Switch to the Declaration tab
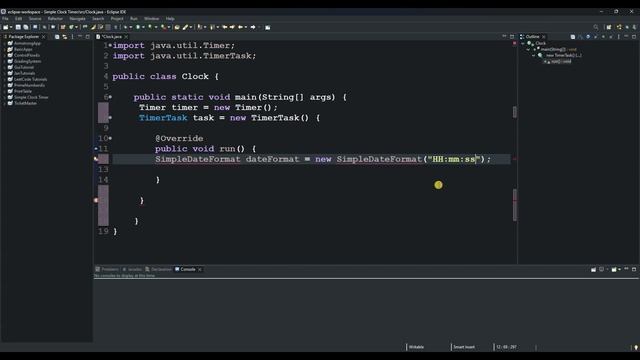This screenshot has height=360, width=640. 158,269
